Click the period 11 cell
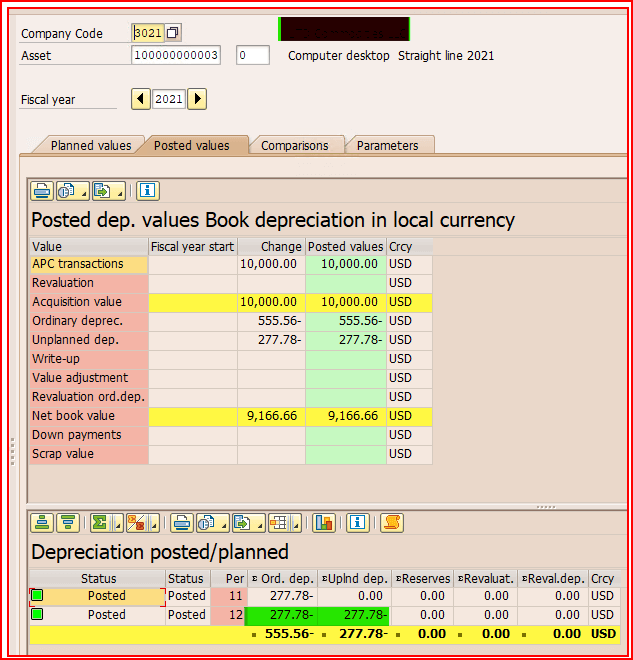The height and width of the screenshot is (660, 633). pyautogui.click(x=229, y=596)
